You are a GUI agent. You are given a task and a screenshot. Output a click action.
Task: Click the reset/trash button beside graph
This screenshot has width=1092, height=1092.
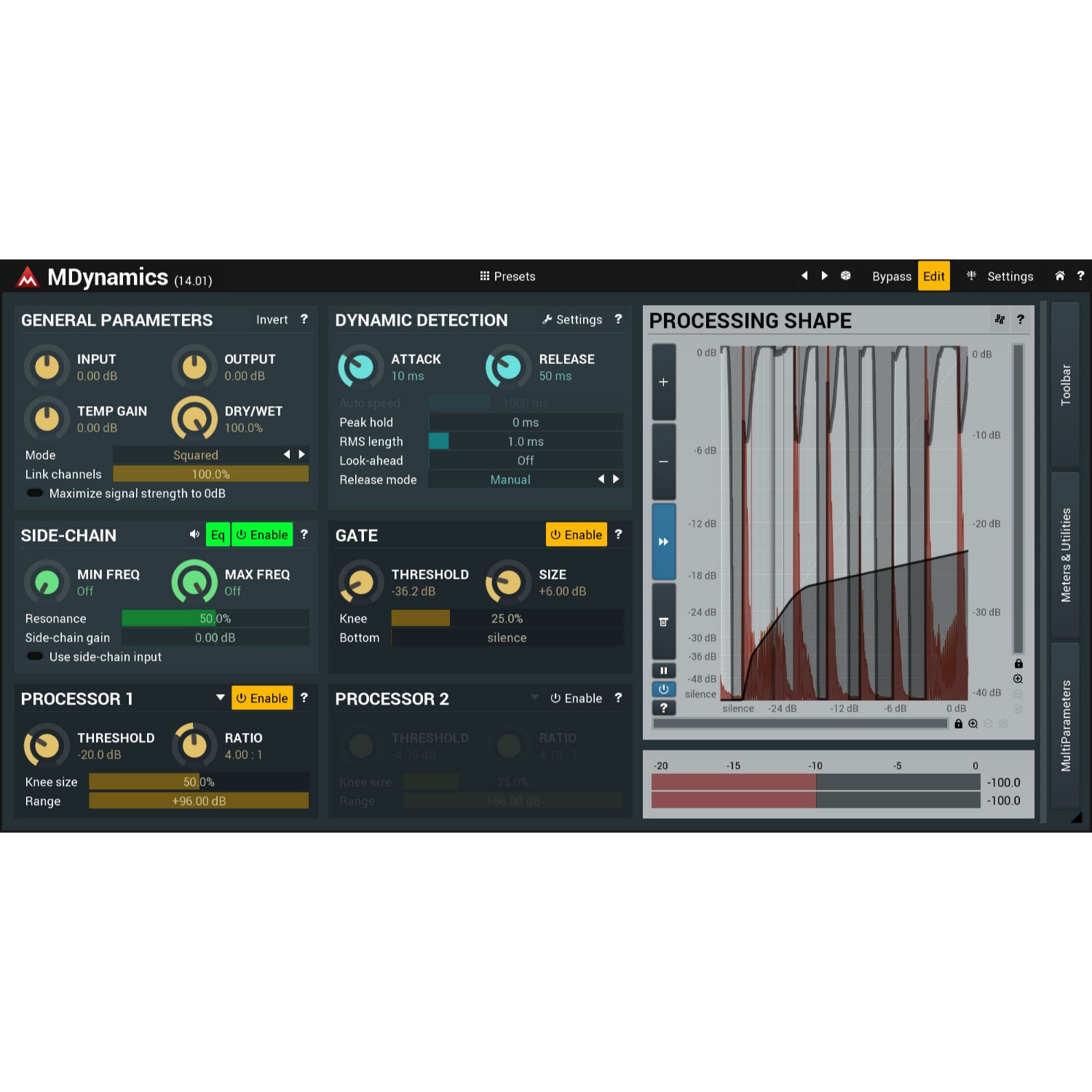pyautogui.click(x=663, y=622)
